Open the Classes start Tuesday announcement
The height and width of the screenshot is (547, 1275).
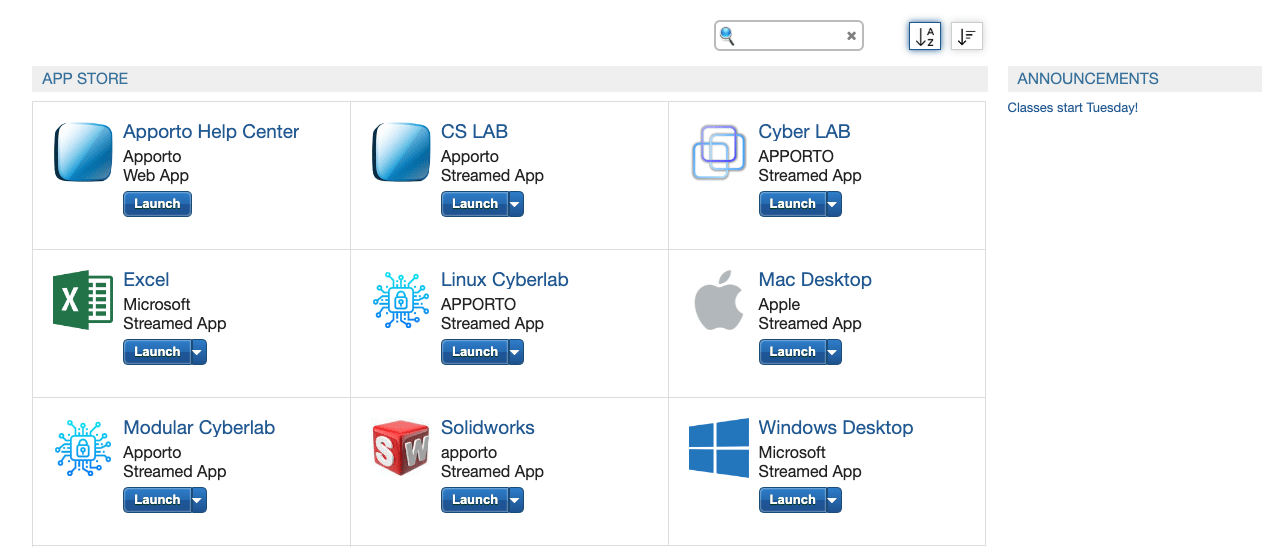(x=1072, y=108)
